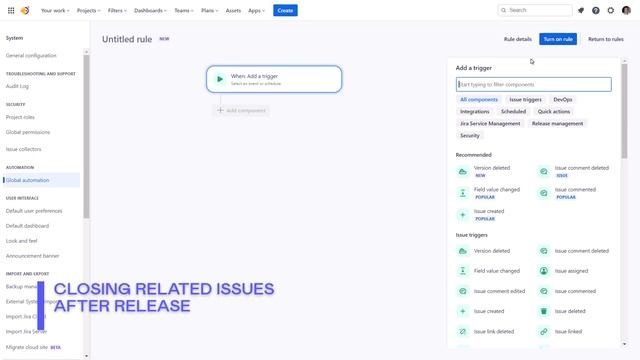Open the settings gear icon

[611, 11]
